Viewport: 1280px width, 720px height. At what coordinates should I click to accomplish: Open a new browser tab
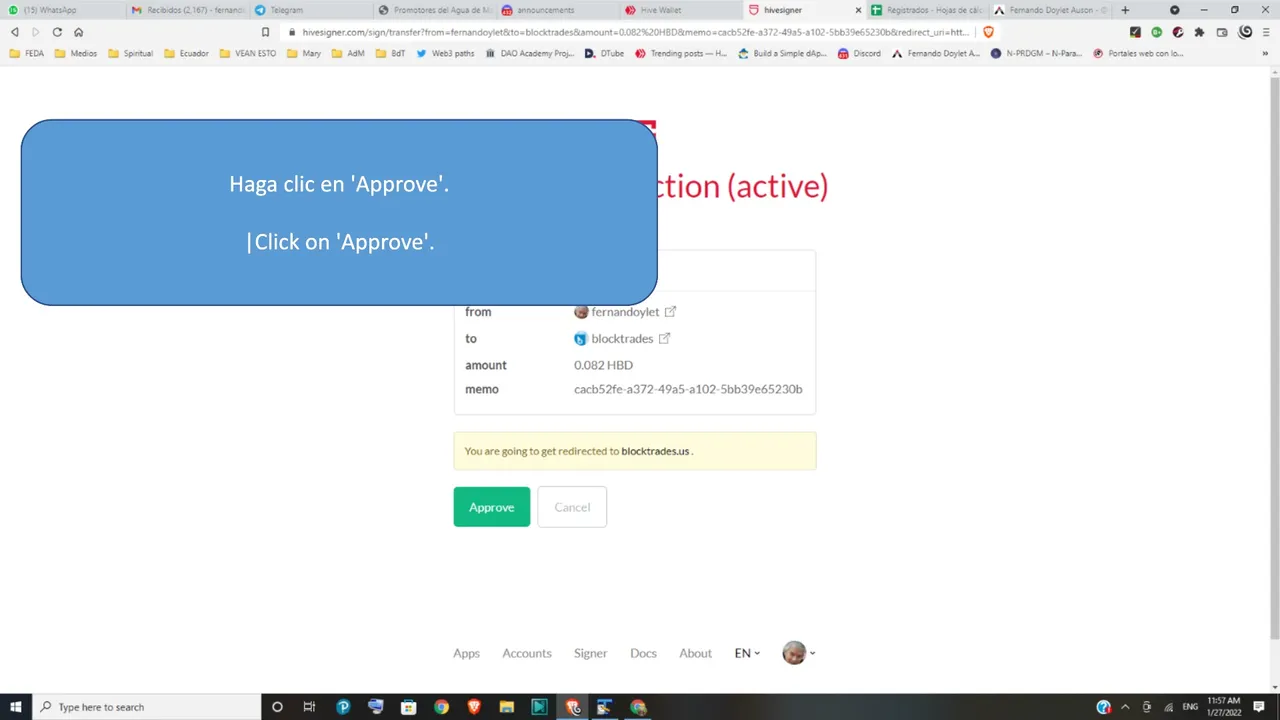1125,10
